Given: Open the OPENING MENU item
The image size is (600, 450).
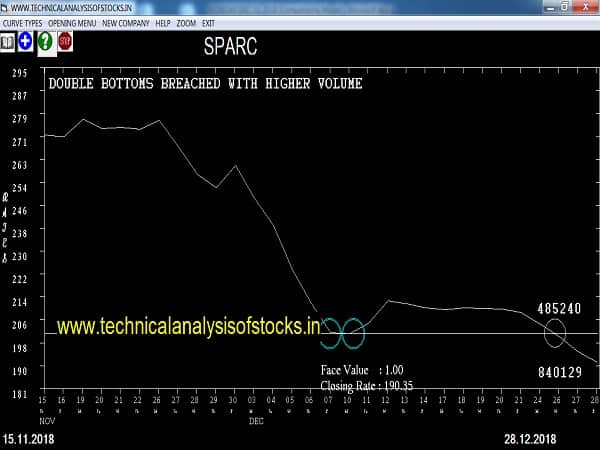Looking at the screenshot, I should 72,22.
